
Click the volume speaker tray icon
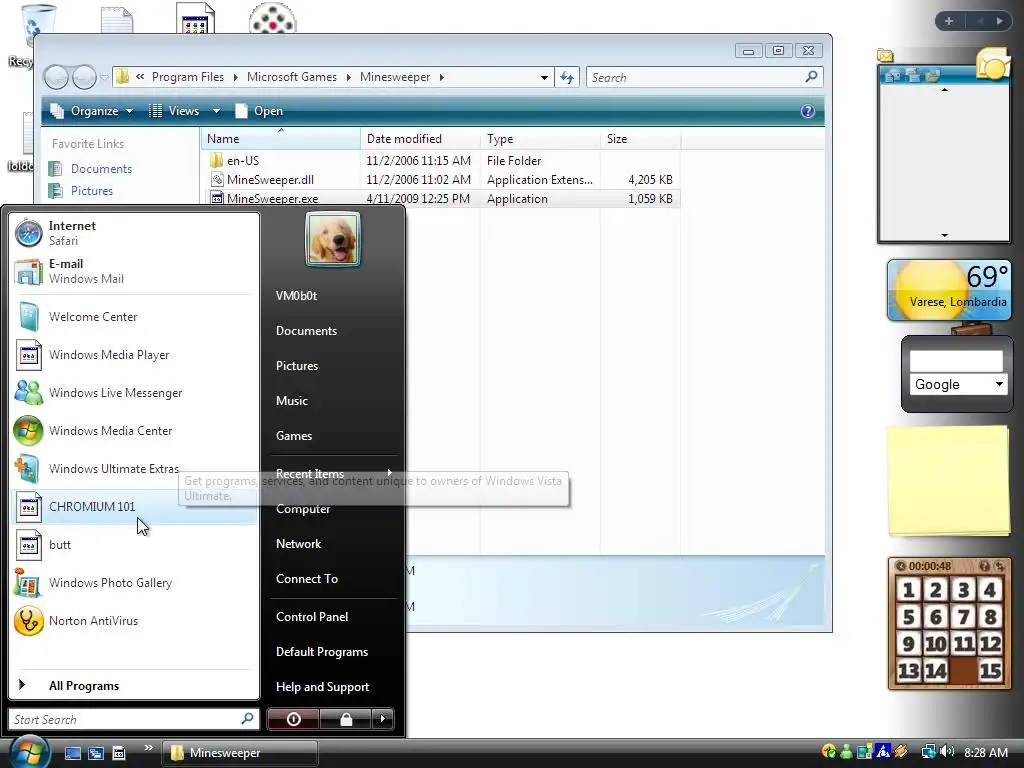(x=948, y=752)
